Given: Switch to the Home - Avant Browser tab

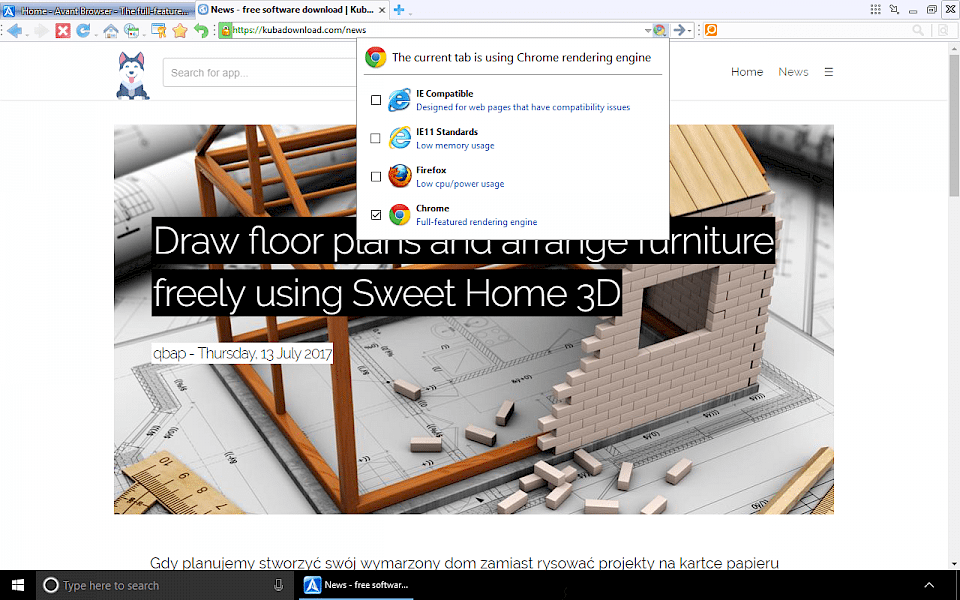Looking at the screenshot, I should pos(98,10).
